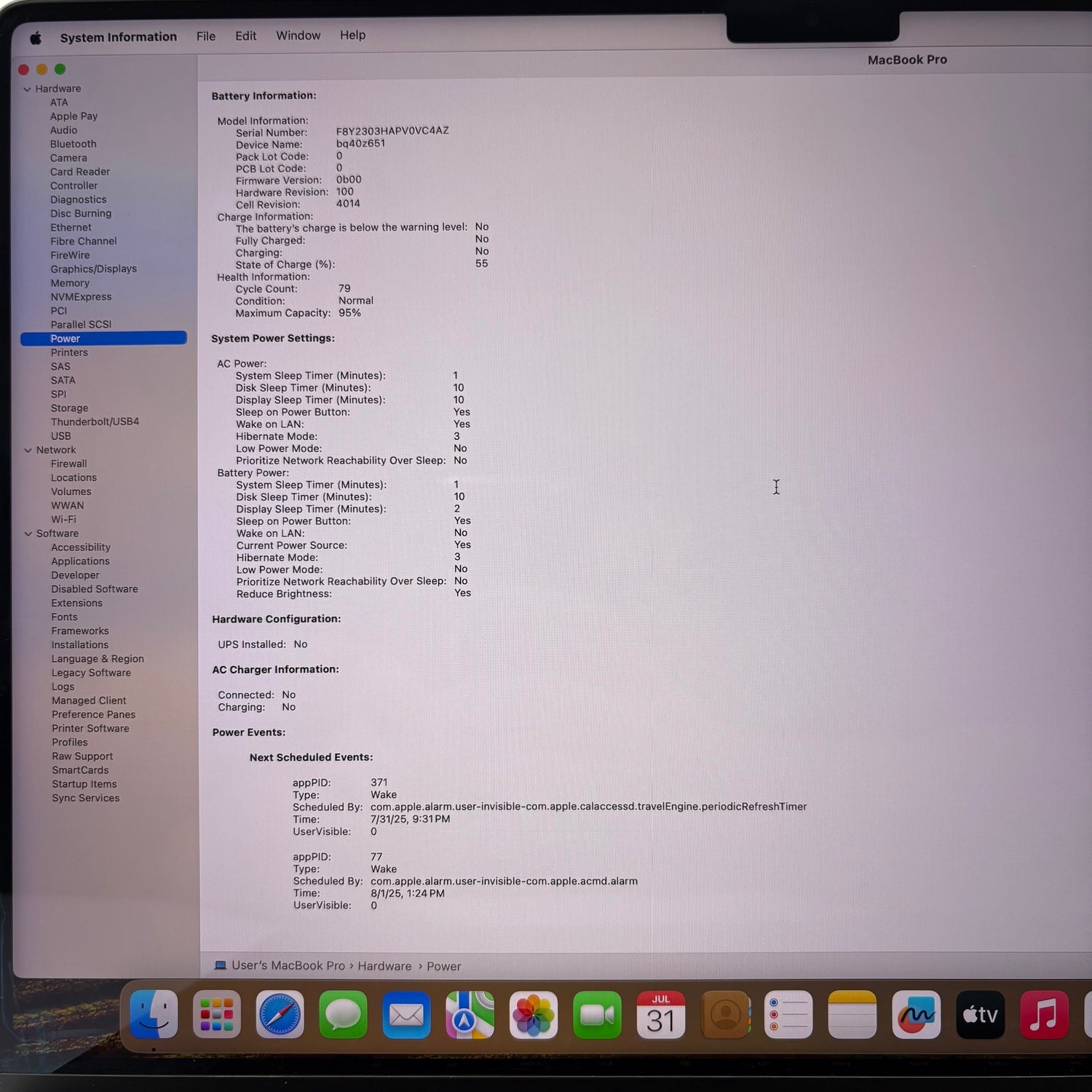The width and height of the screenshot is (1092, 1092).
Task: Collapse the Network section
Action: click(28, 450)
